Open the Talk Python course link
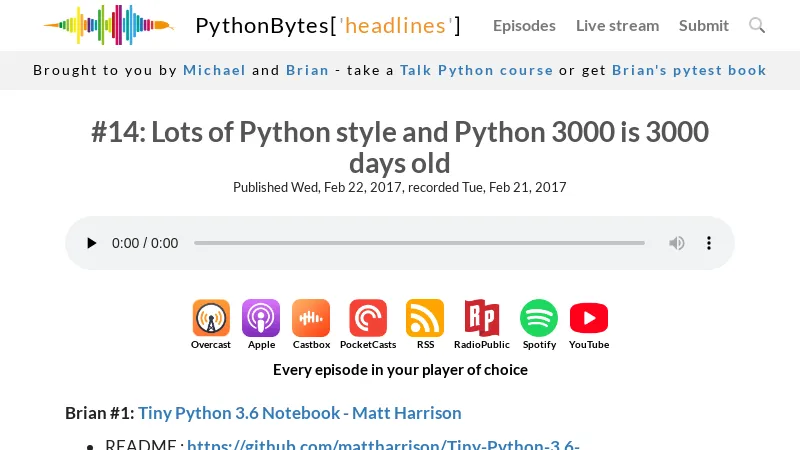The image size is (800, 450). (x=476, y=70)
